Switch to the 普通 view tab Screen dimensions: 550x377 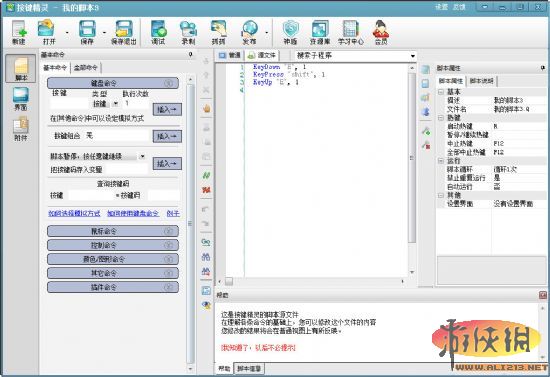(230, 55)
